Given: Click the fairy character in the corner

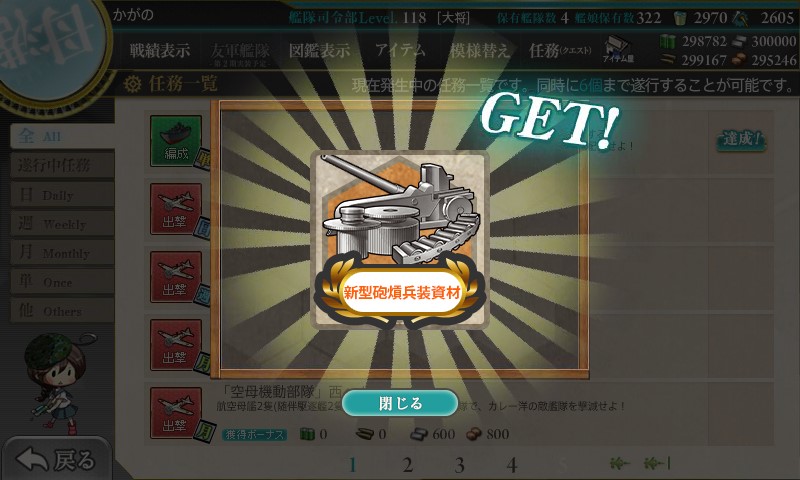Looking at the screenshot, I should pos(56,382).
